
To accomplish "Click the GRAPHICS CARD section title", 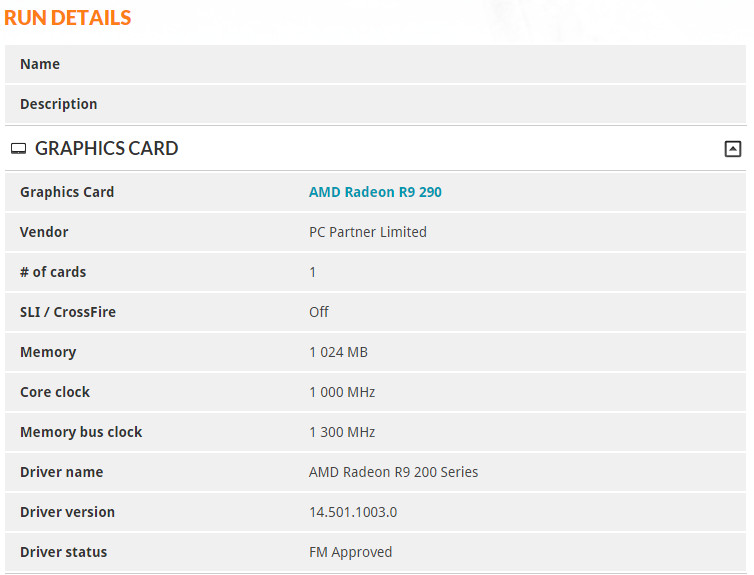I will (x=106, y=148).
